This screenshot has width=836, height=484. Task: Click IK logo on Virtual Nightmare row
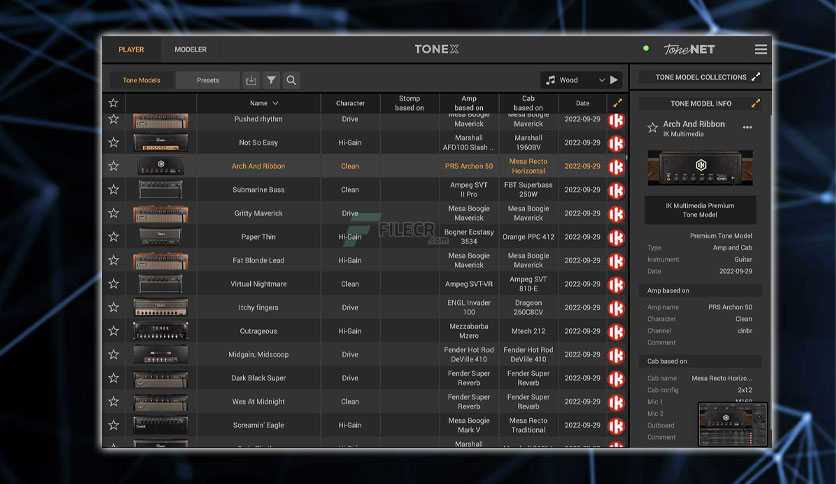[616, 285]
